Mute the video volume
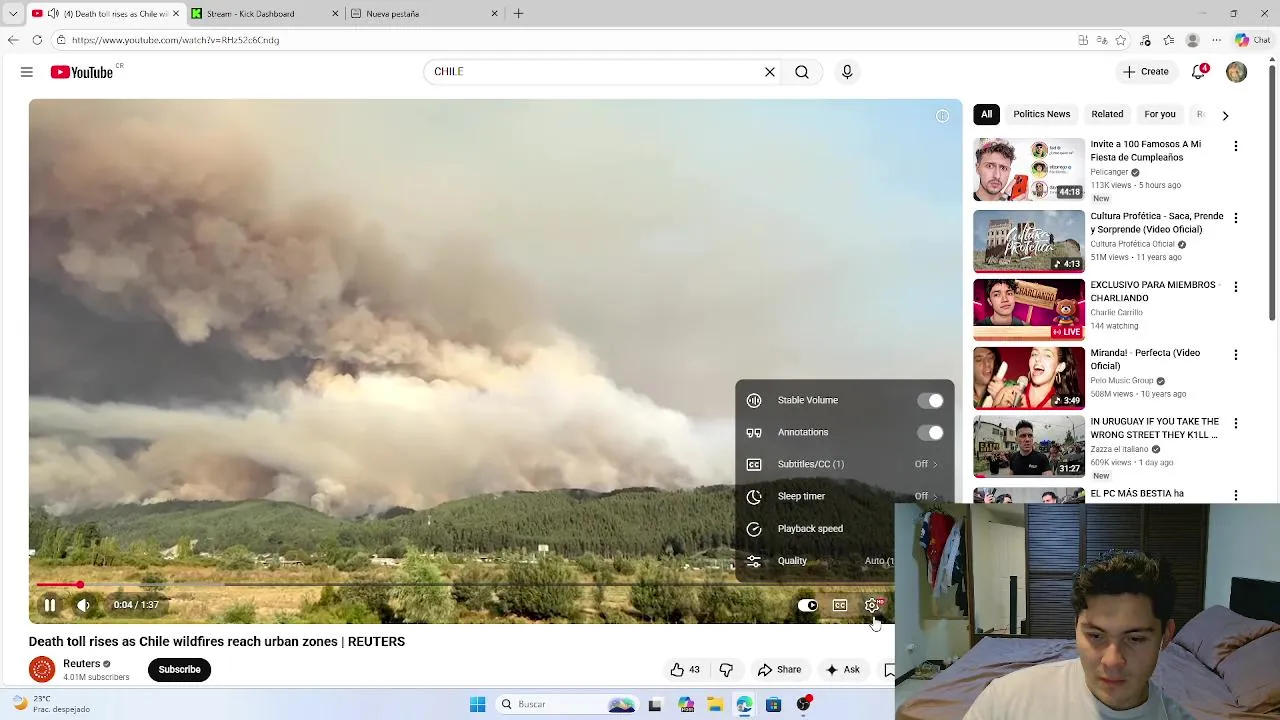The image size is (1280, 720). 84,605
